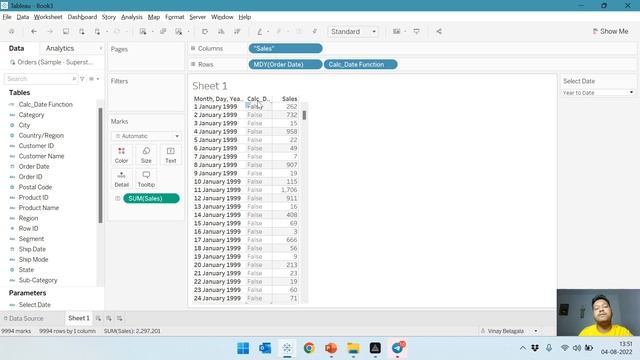The height and width of the screenshot is (360, 640).
Task: Click the Undo back arrow in toolbar
Action: (34, 31)
